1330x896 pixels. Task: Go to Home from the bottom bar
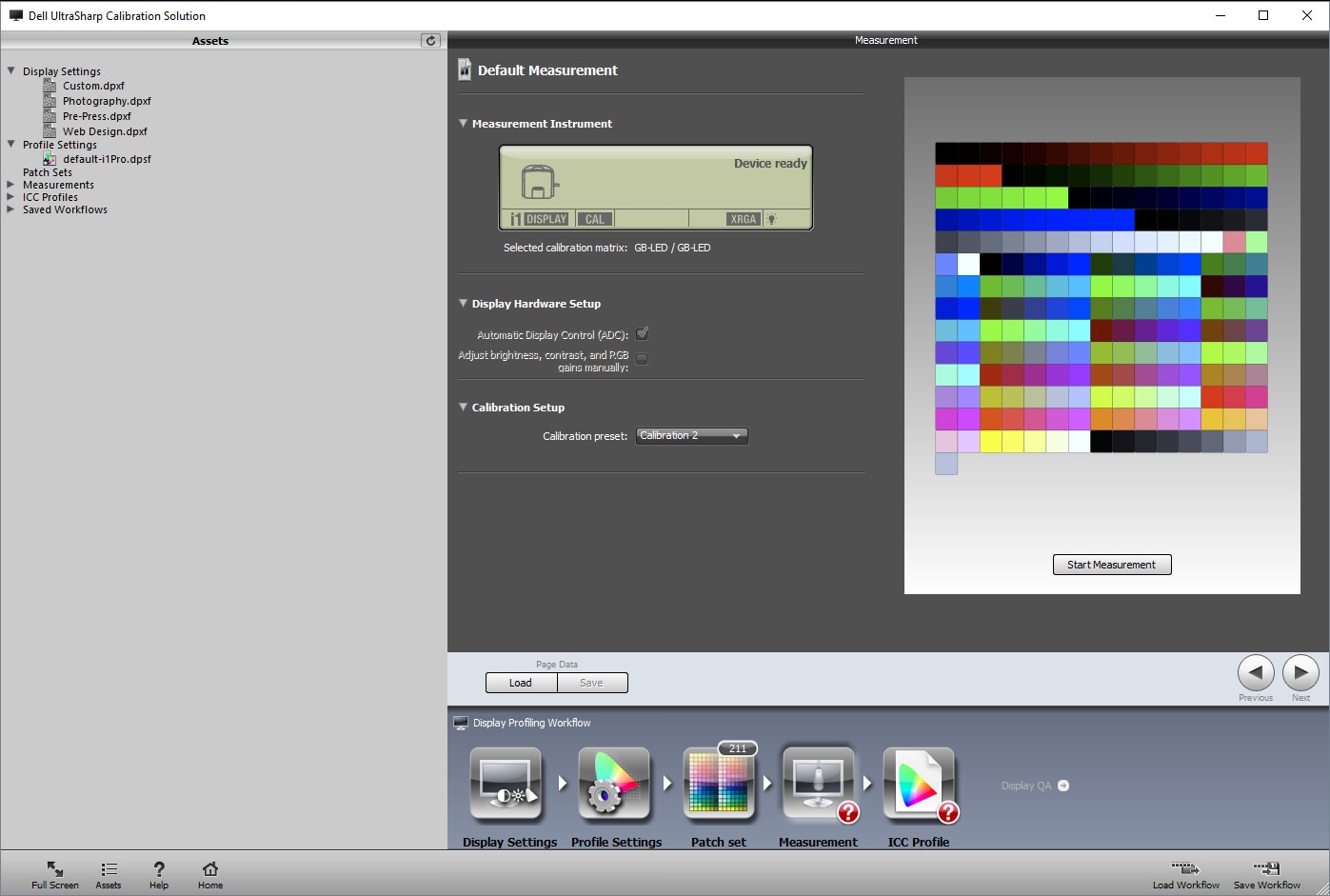coord(210,869)
